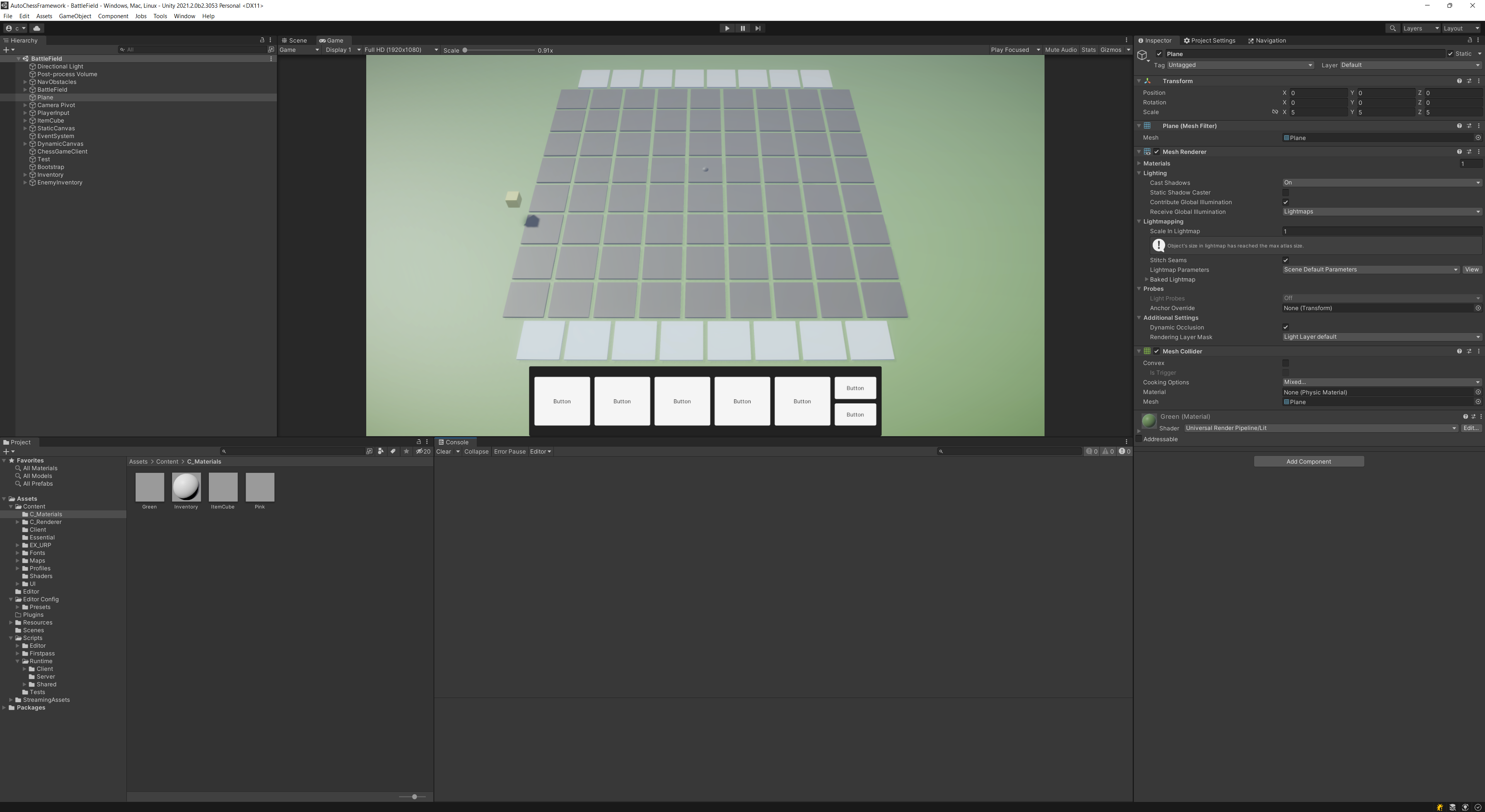The height and width of the screenshot is (812, 1485).
Task: Select the Inventory material thumbnail
Action: coord(186,487)
